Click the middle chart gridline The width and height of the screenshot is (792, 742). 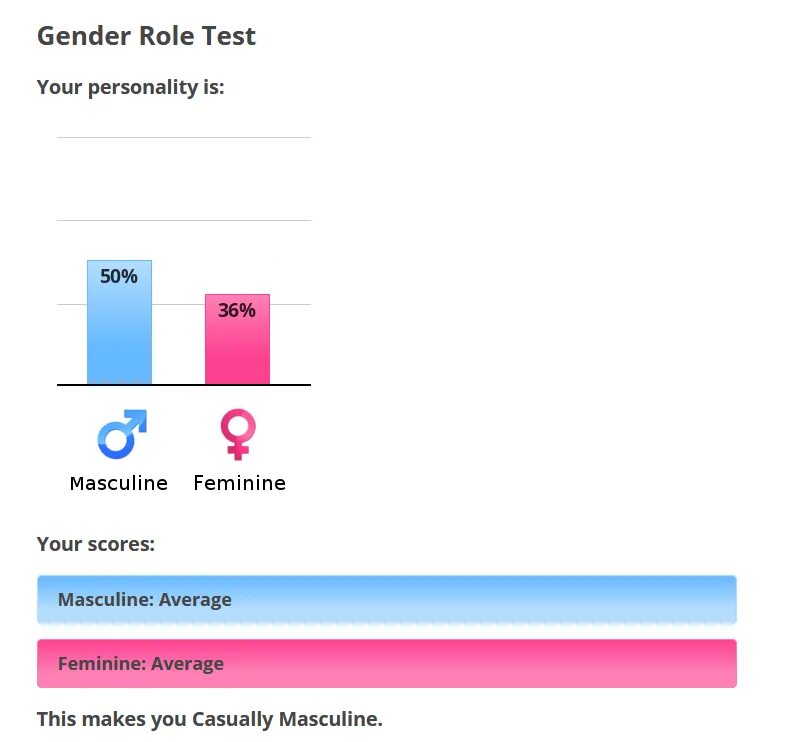point(184,220)
